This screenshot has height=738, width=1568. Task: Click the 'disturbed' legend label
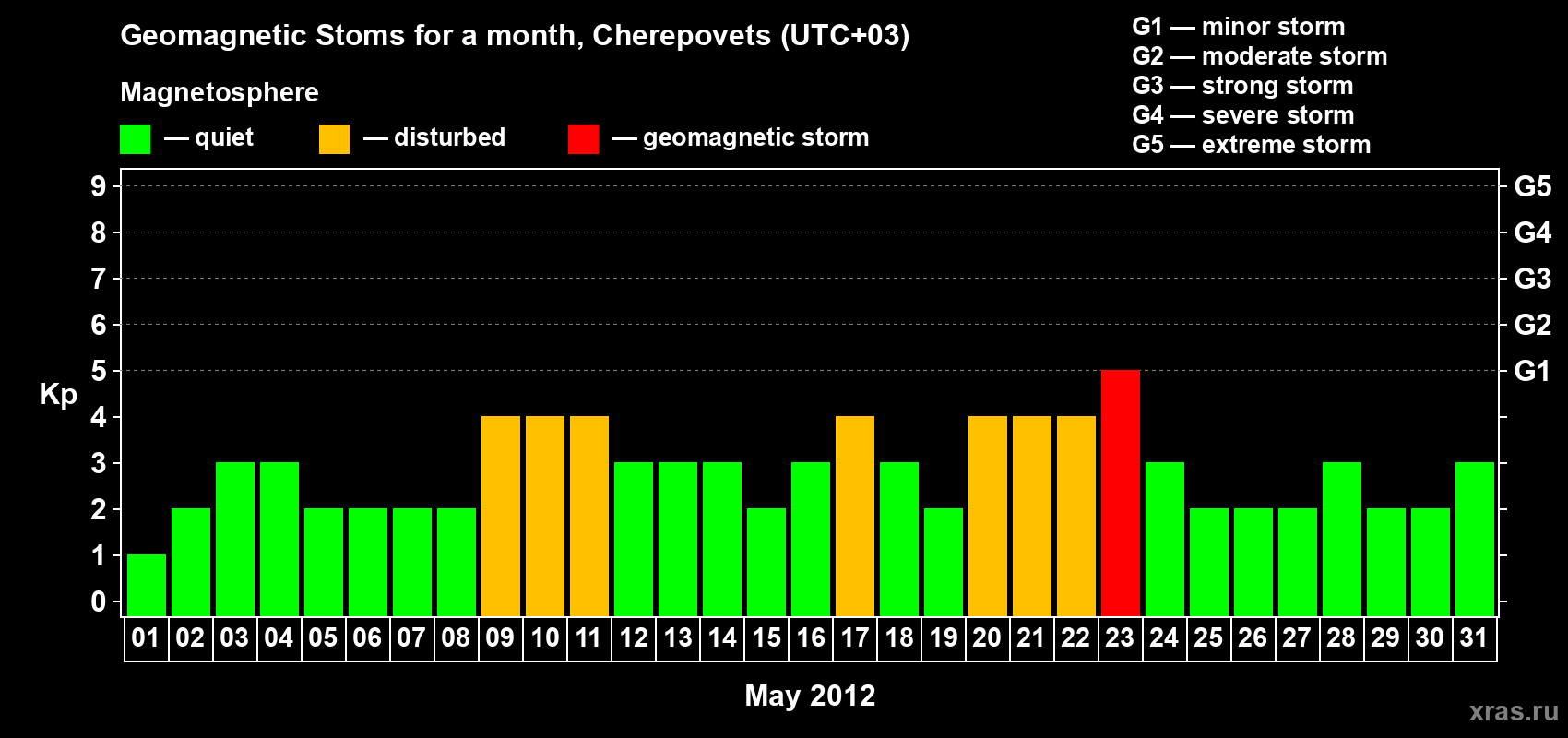(449, 137)
